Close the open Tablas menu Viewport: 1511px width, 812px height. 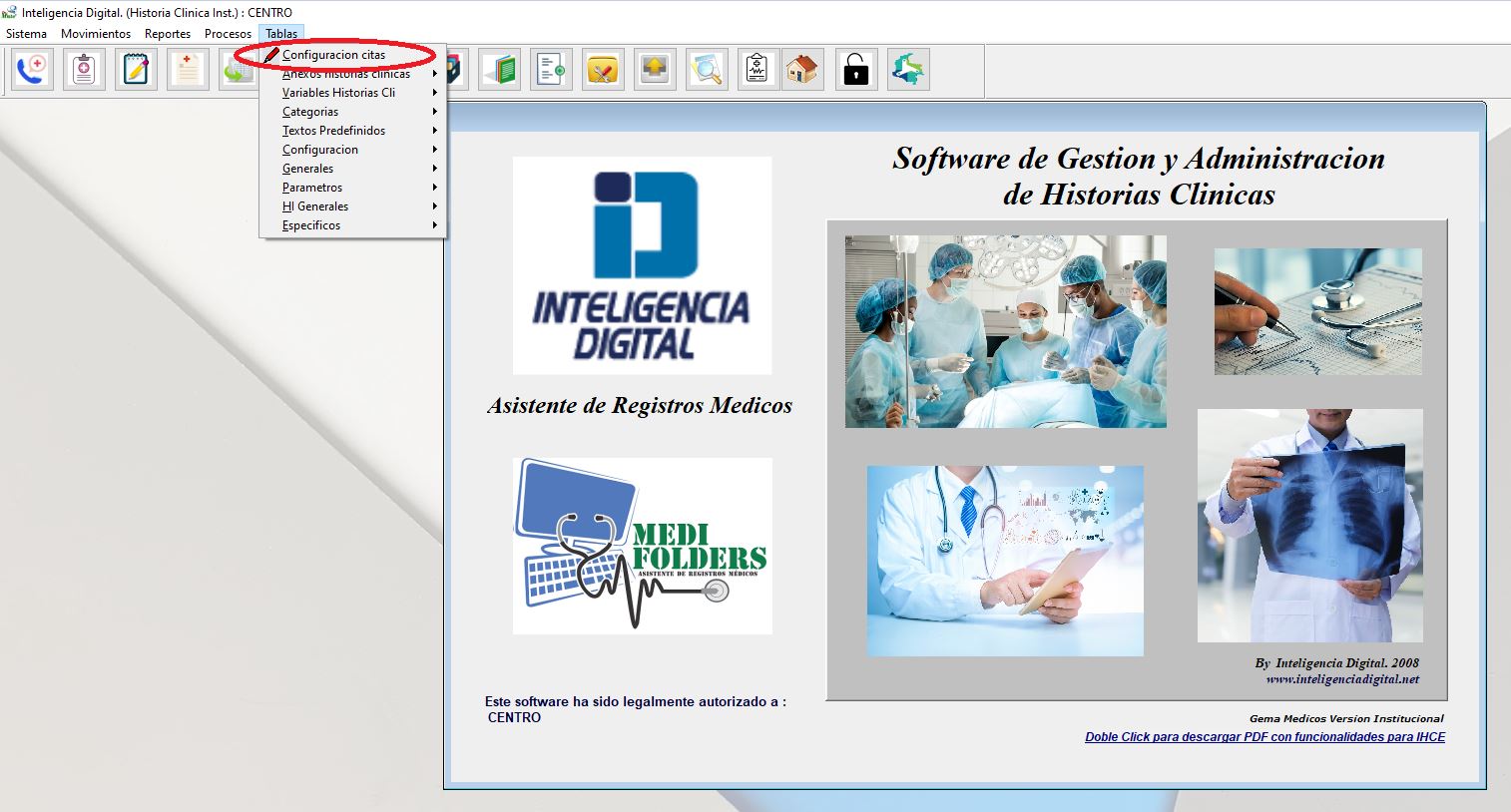click(281, 34)
